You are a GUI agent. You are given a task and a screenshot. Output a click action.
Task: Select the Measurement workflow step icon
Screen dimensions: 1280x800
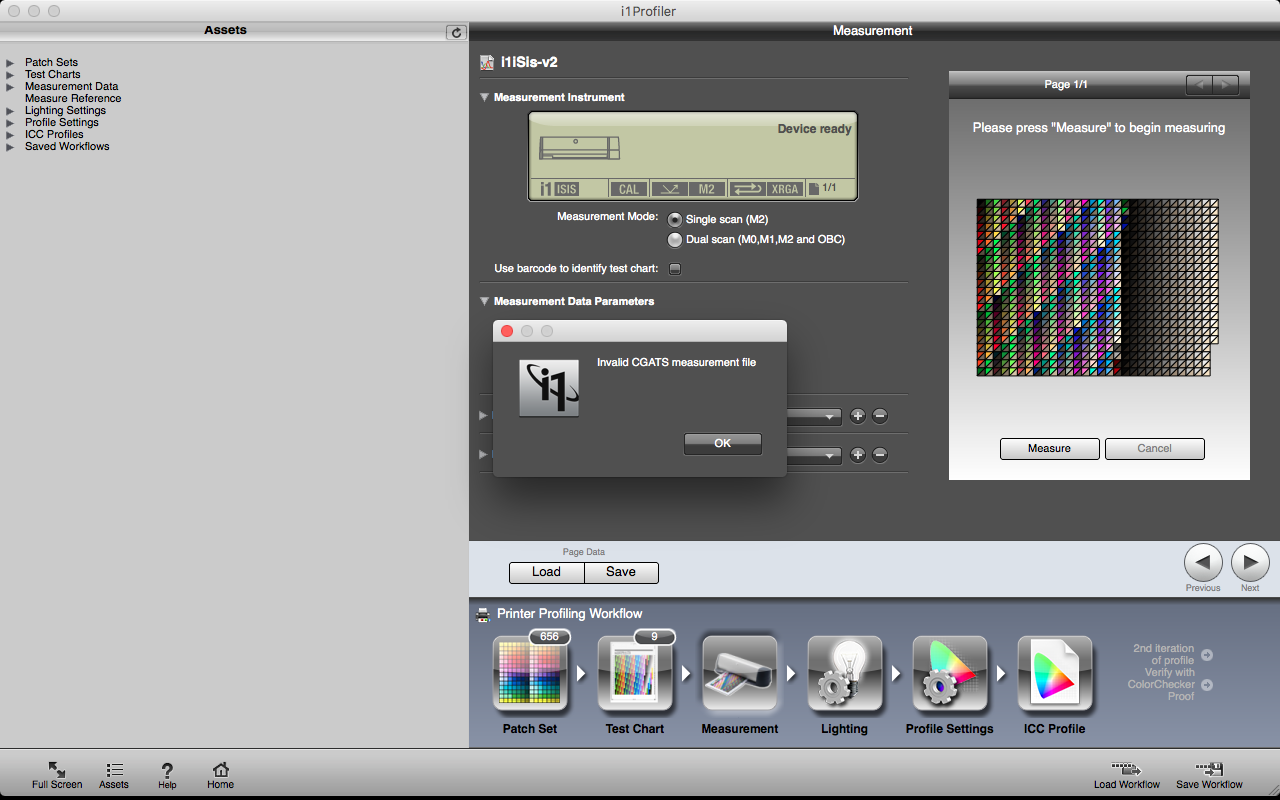(x=740, y=676)
